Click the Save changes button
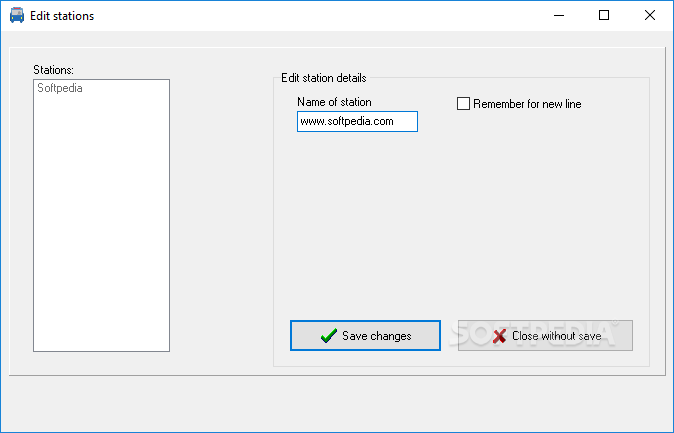 (365, 335)
